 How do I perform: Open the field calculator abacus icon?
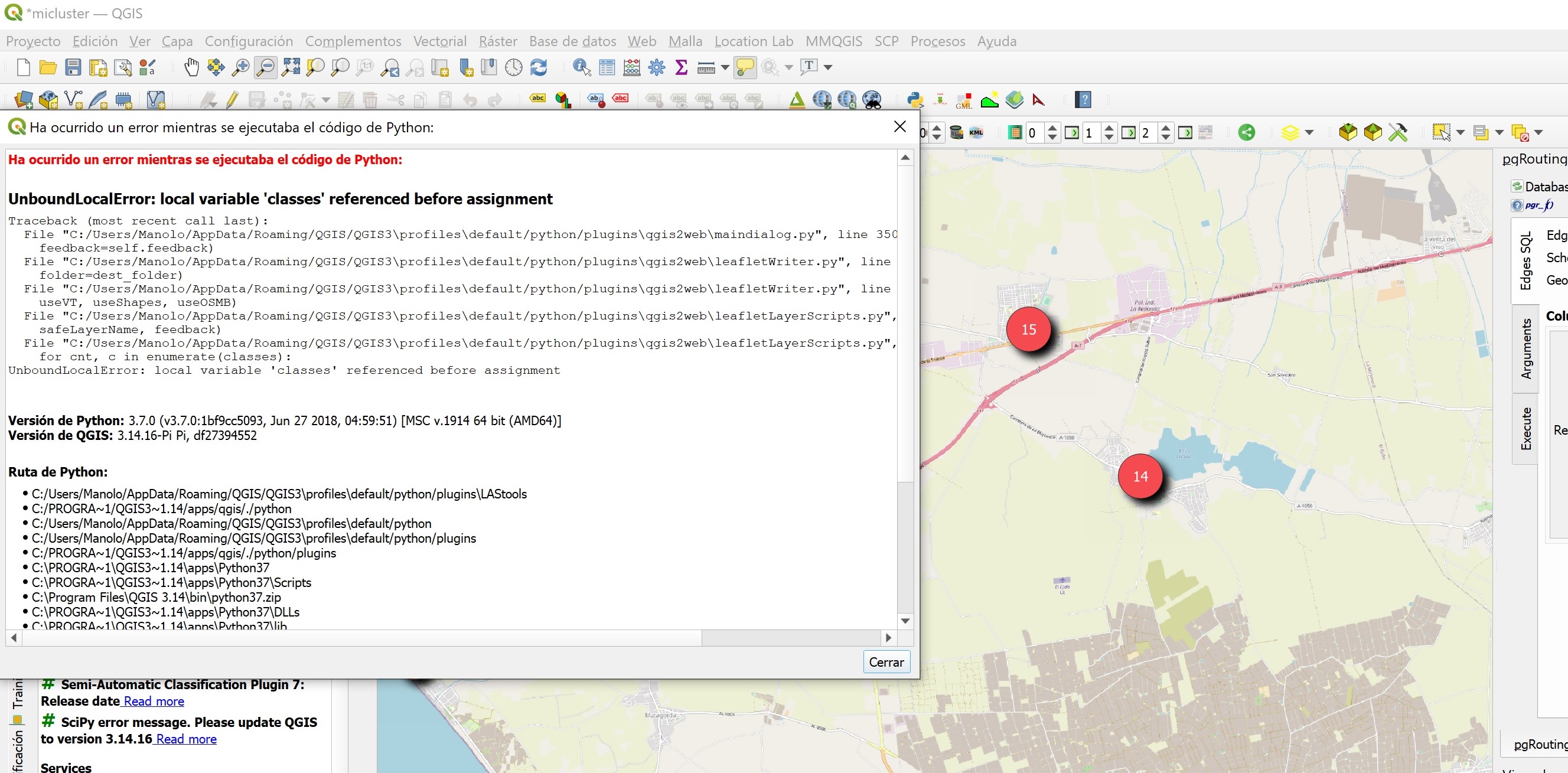(632, 67)
